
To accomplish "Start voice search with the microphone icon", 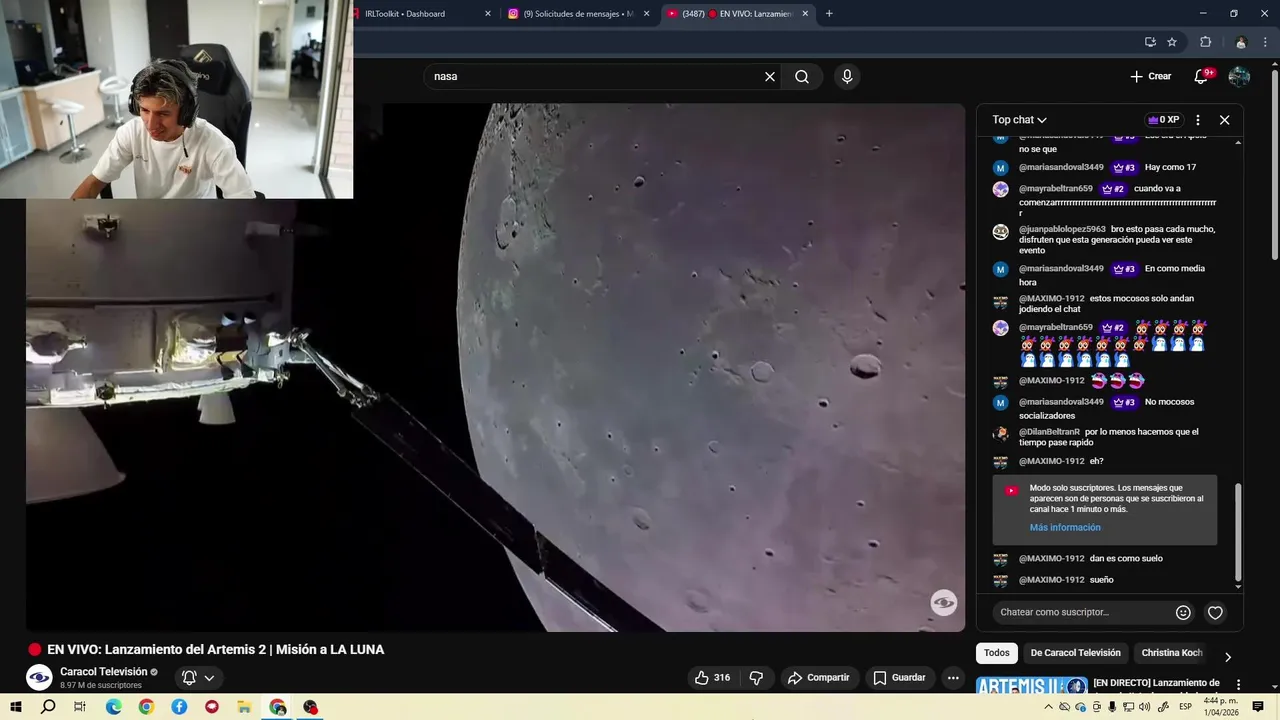I will point(847,76).
